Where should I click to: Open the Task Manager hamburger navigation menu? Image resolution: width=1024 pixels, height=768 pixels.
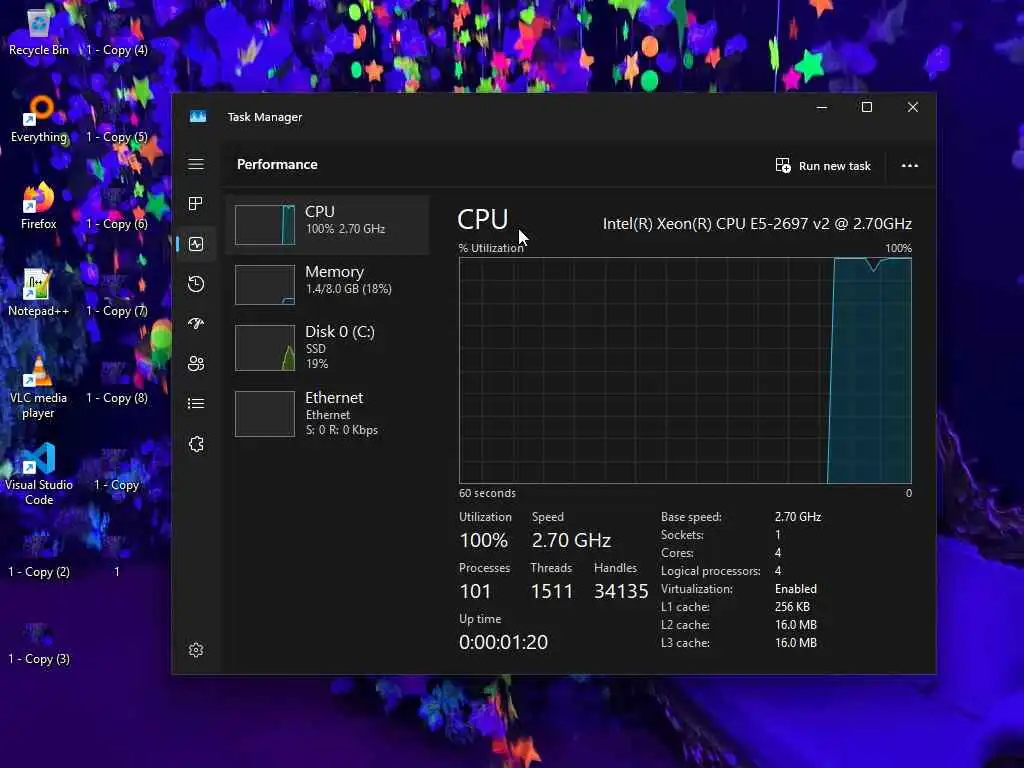pos(196,164)
